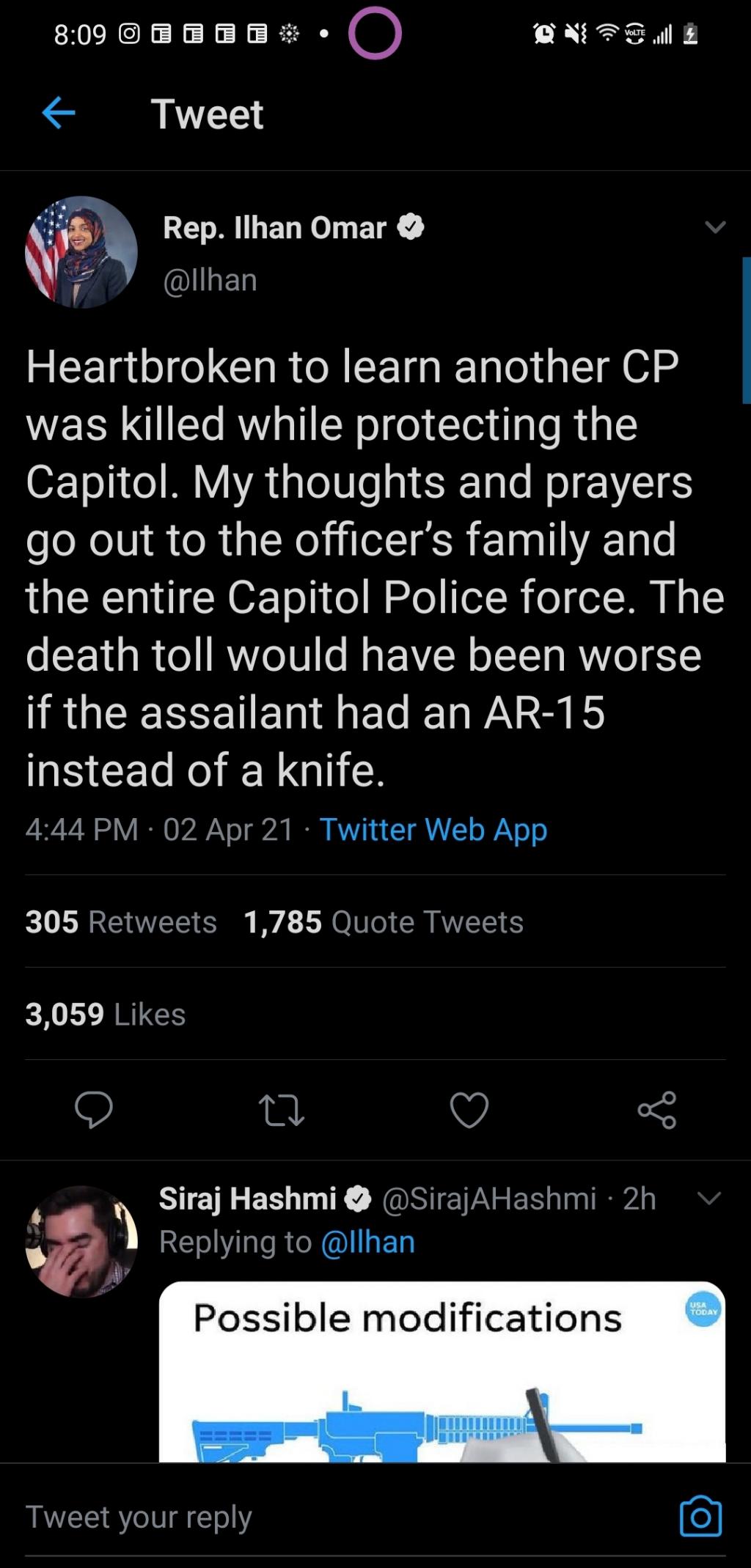Like the tweet with heart icon
Screen dimensions: 751x1568
click(x=469, y=1109)
